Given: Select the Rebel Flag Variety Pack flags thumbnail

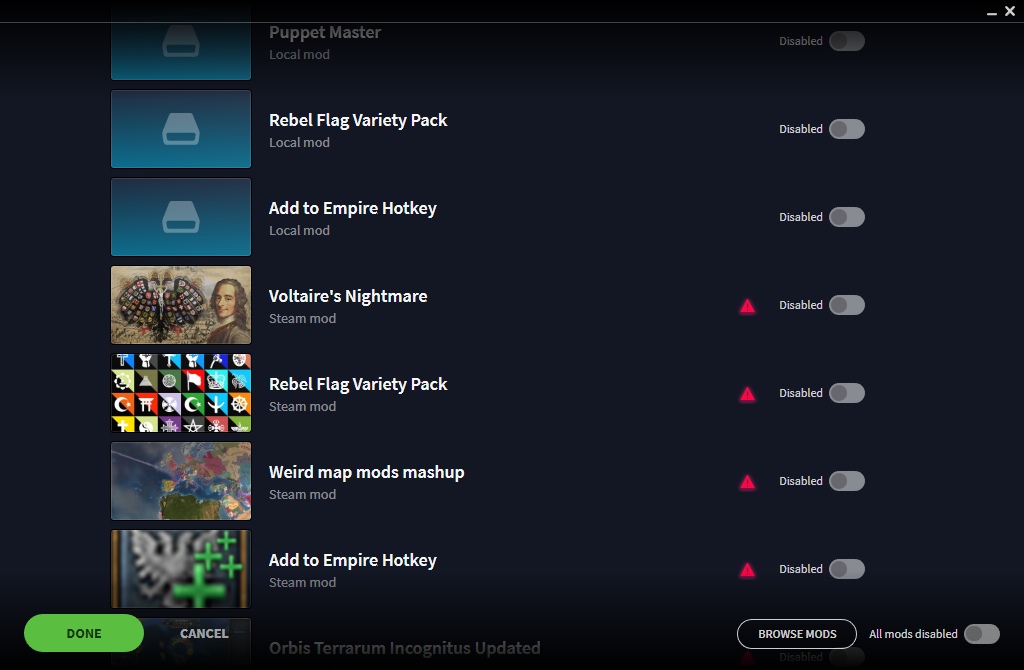Looking at the screenshot, I should click(181, 393).
